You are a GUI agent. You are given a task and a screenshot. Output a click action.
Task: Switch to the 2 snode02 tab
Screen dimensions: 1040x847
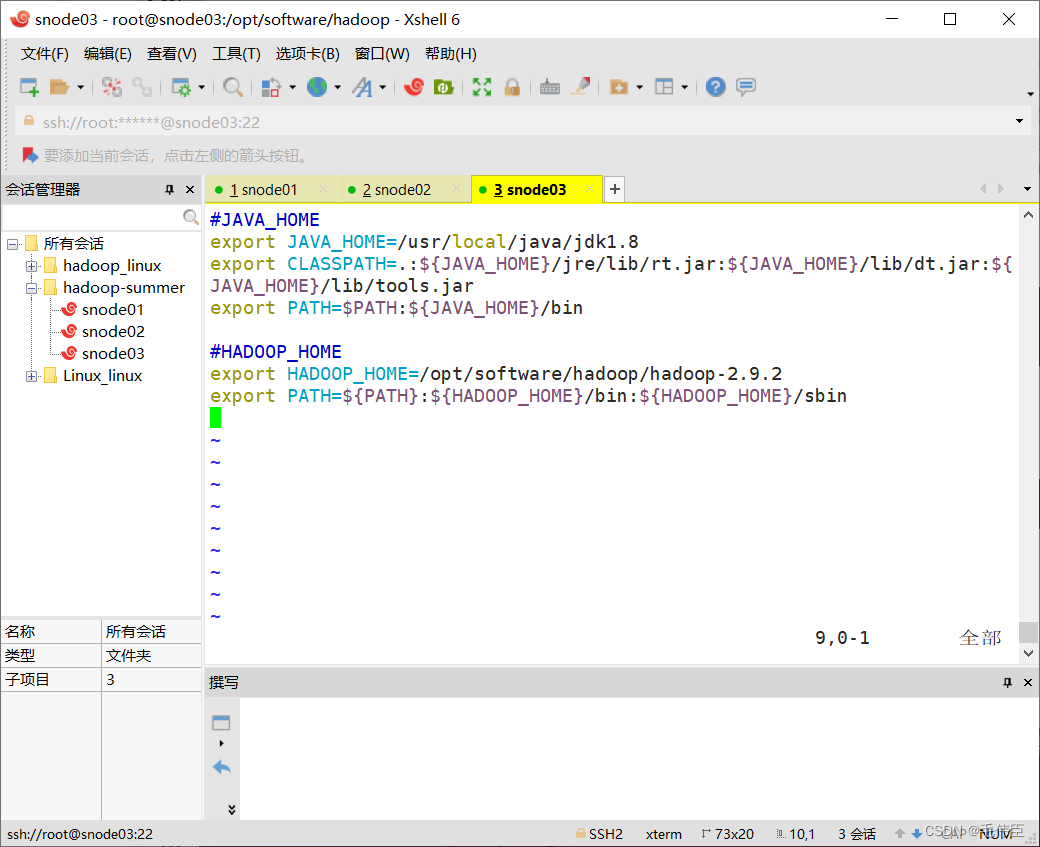(396, 190)
